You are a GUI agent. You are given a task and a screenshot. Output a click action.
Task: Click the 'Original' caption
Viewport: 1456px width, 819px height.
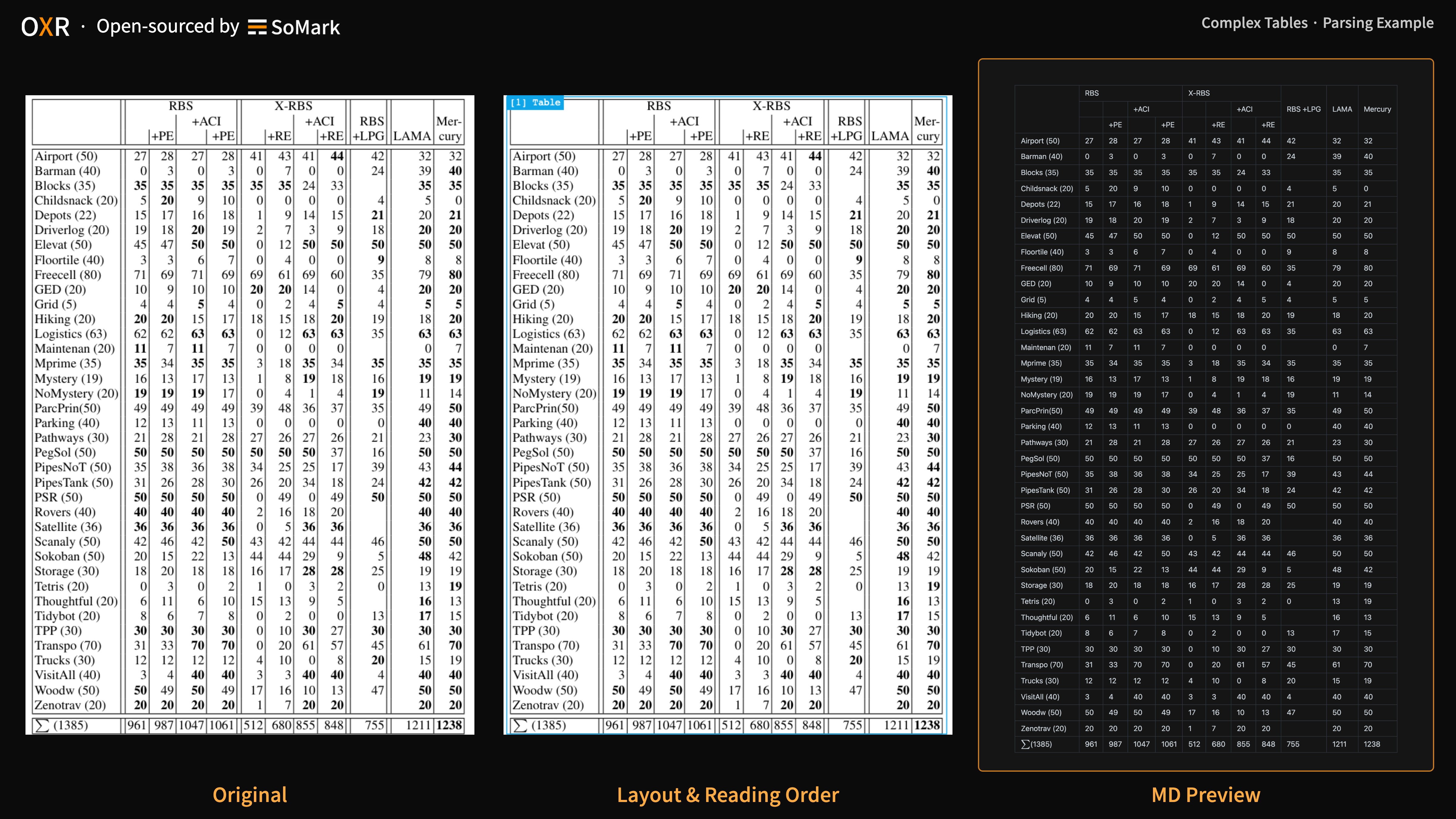pos(250,795)
